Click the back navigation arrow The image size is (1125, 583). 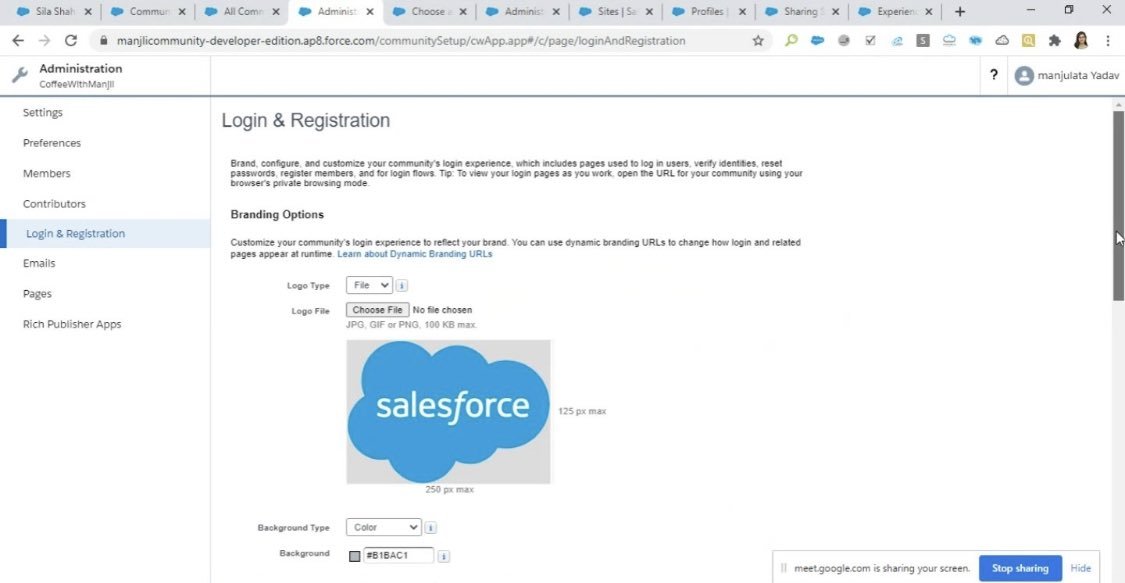pyautogui.click(x=18, y=41)
